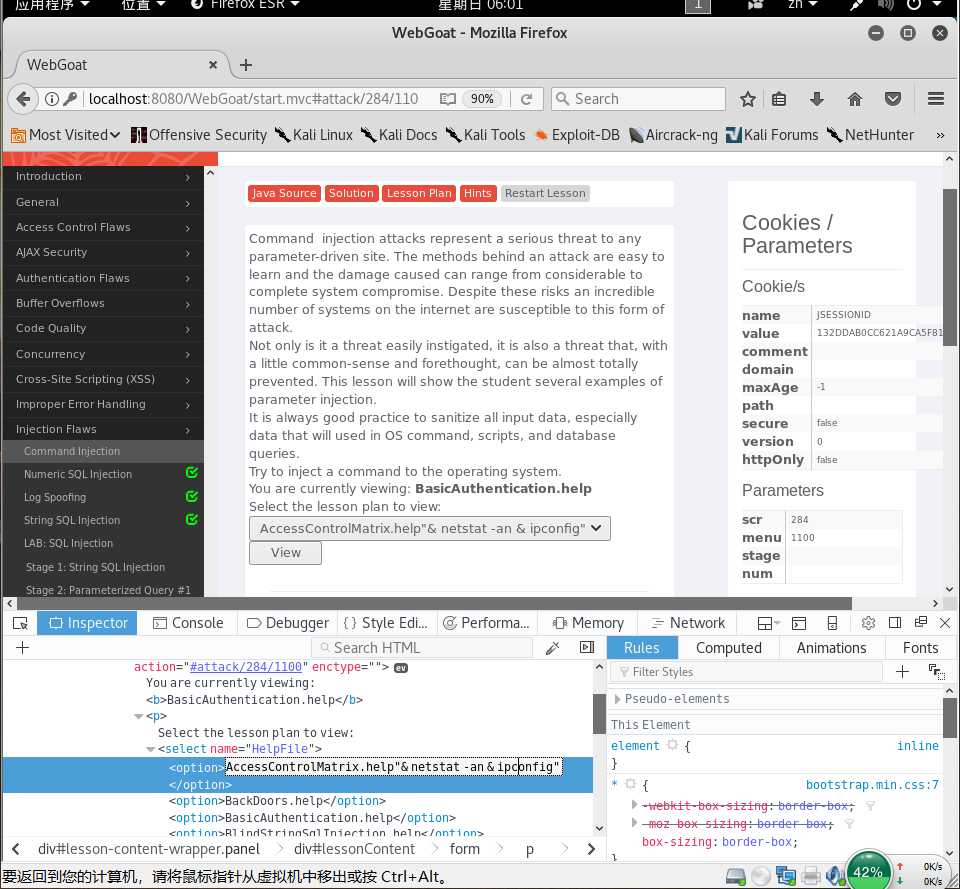Toggle pseudo-class panel icon in Rules
Viewport: 960px width, 889px height.
click(x=936, y=672)
